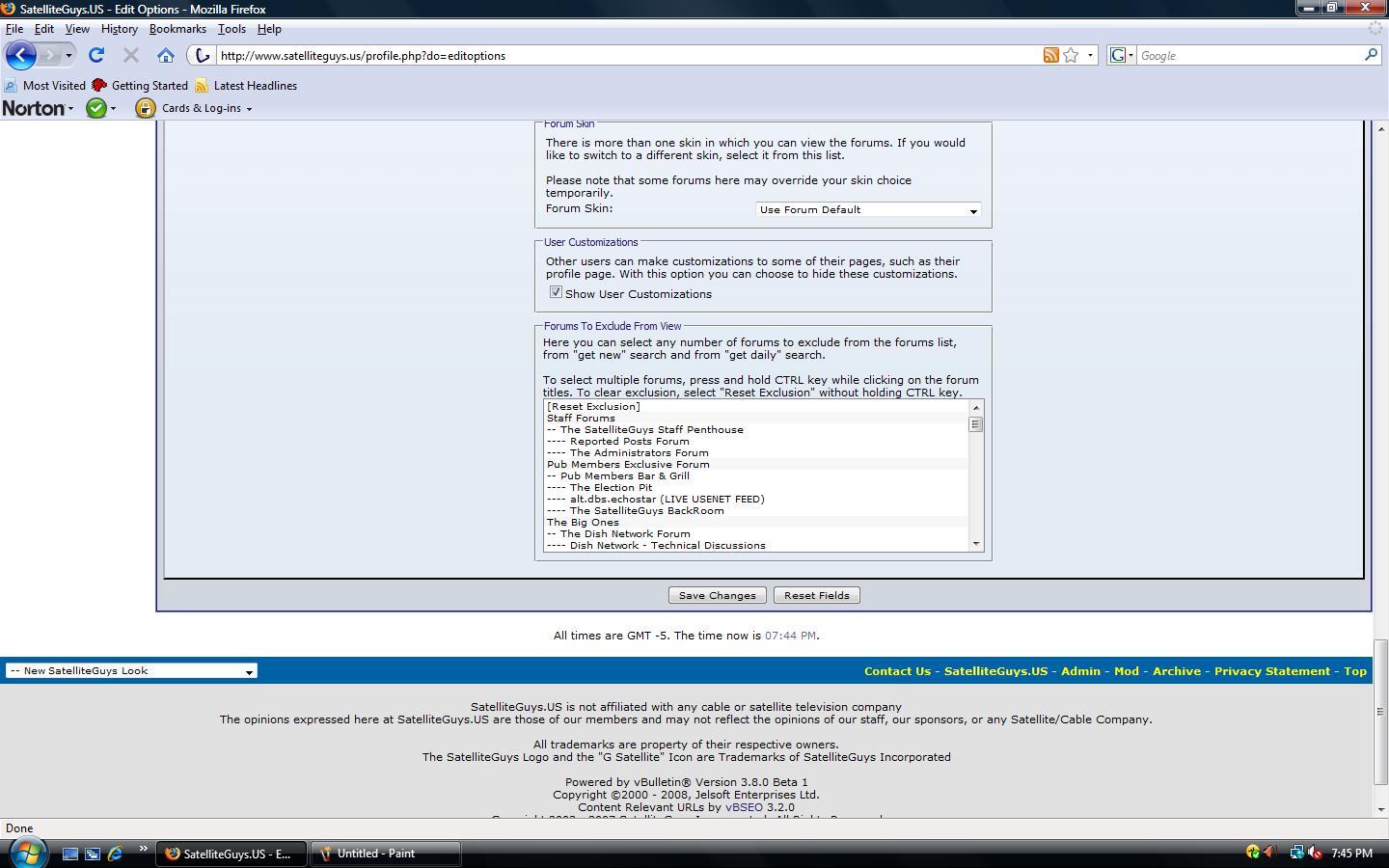Reload the page with the refresh icon
Viewport: 1389px width, 868px height.
96,55
